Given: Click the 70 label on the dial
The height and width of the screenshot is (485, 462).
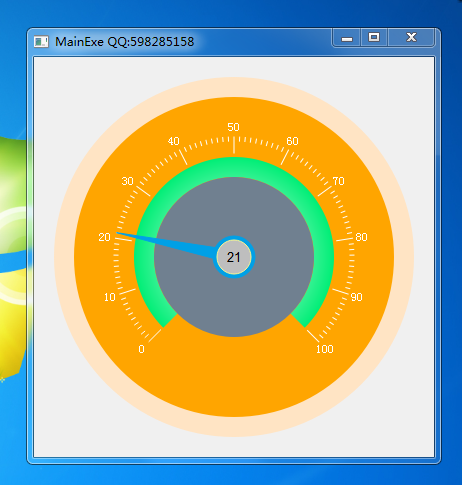Looking at the screenshot, I should (338, 181).
